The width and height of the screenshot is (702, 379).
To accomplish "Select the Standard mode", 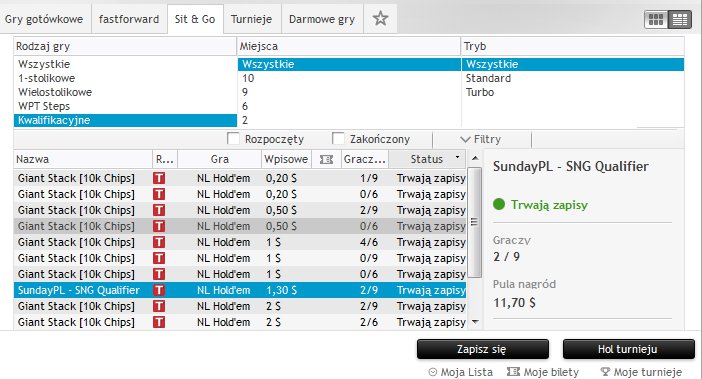I will pyautogui.click(x=573, y=78).
